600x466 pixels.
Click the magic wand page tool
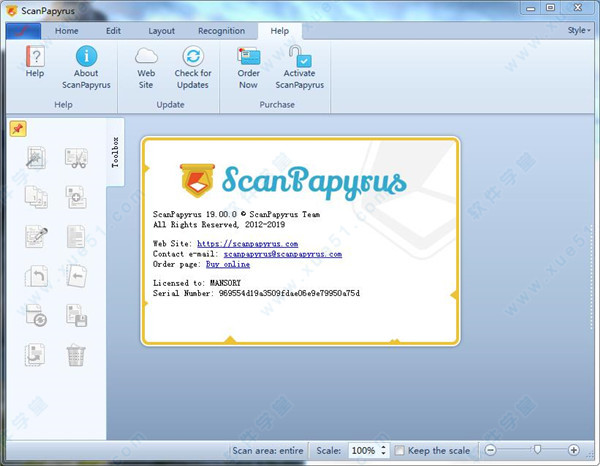click(x=36, y=158)
